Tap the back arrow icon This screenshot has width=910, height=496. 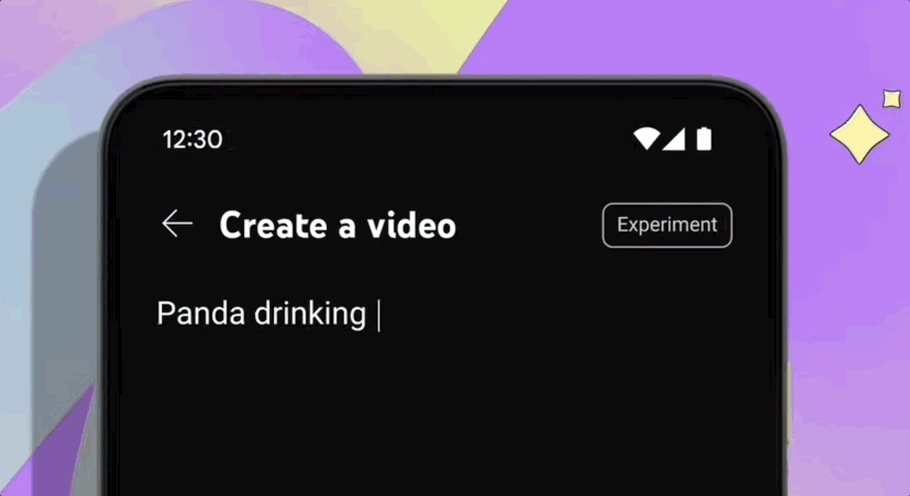point(177,223)
